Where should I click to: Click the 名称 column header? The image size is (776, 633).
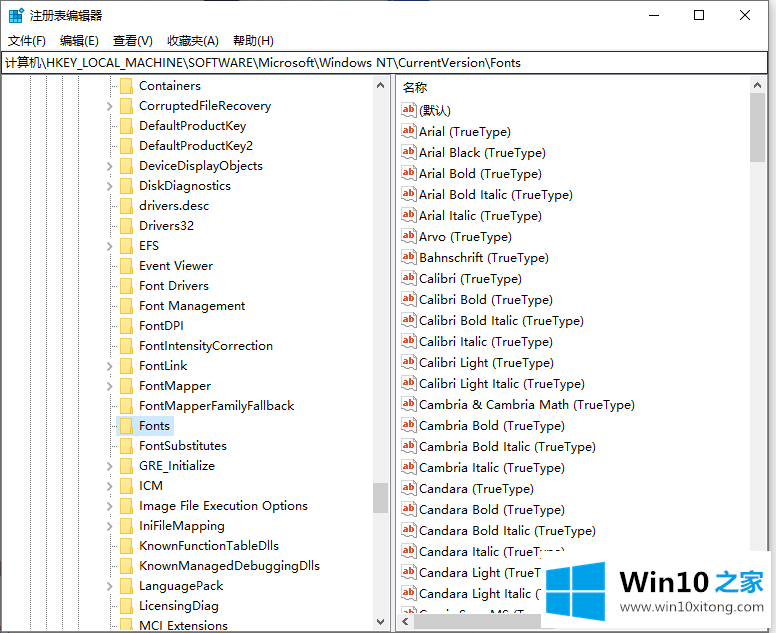click(x=415, y=88)
